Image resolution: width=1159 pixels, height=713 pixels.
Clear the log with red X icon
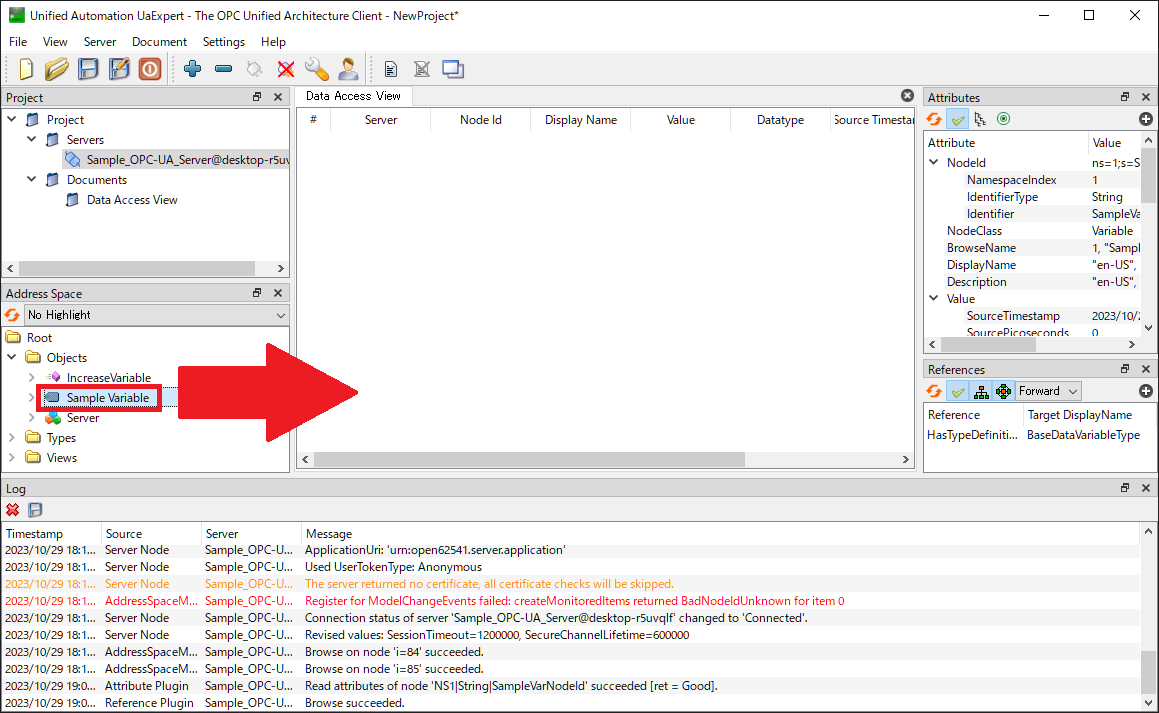click(x=13, y=510)
